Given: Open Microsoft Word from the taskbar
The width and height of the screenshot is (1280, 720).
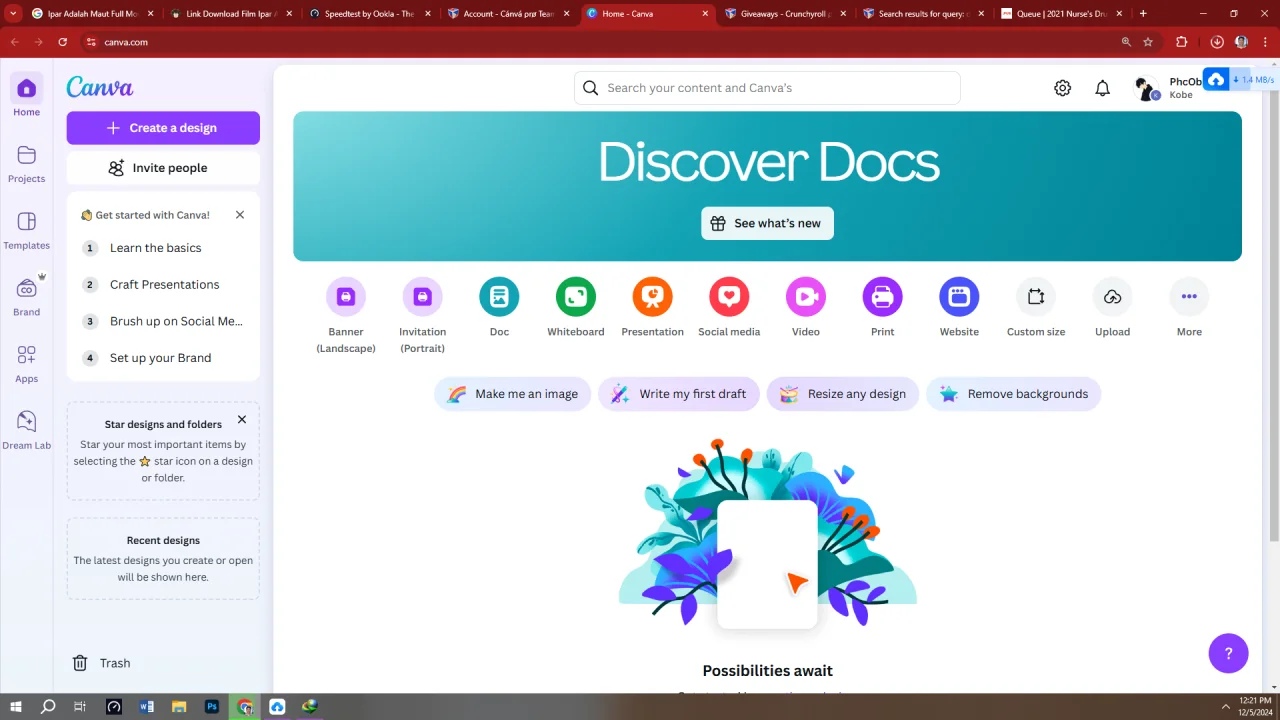Looking at the screenshot, I should click(147, 707).
